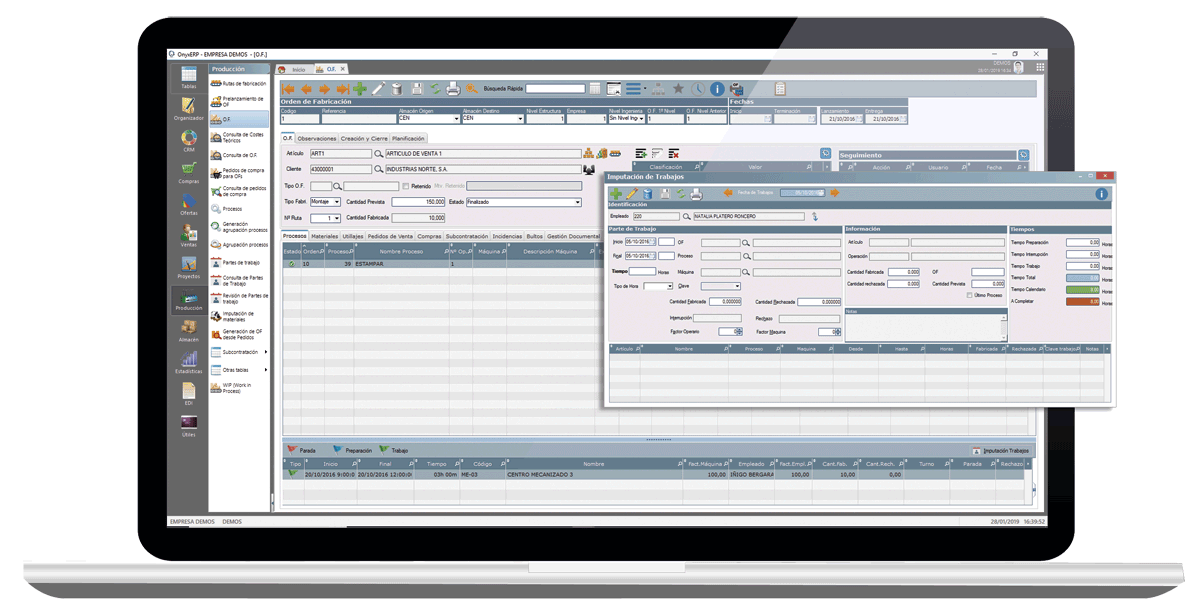1200x615 pixels.
Task: Click the trash delete icon in main toolbar
Action: (397, 89)
